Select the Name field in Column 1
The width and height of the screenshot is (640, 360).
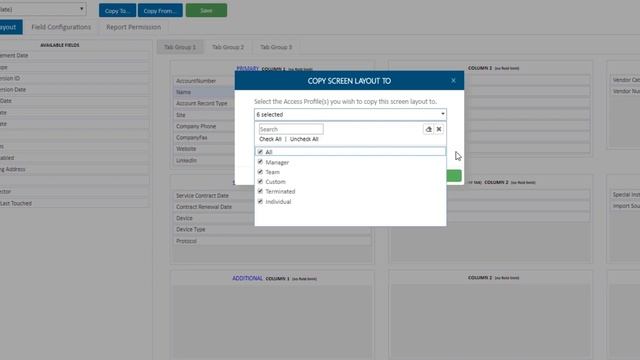[x=205, y=92]
